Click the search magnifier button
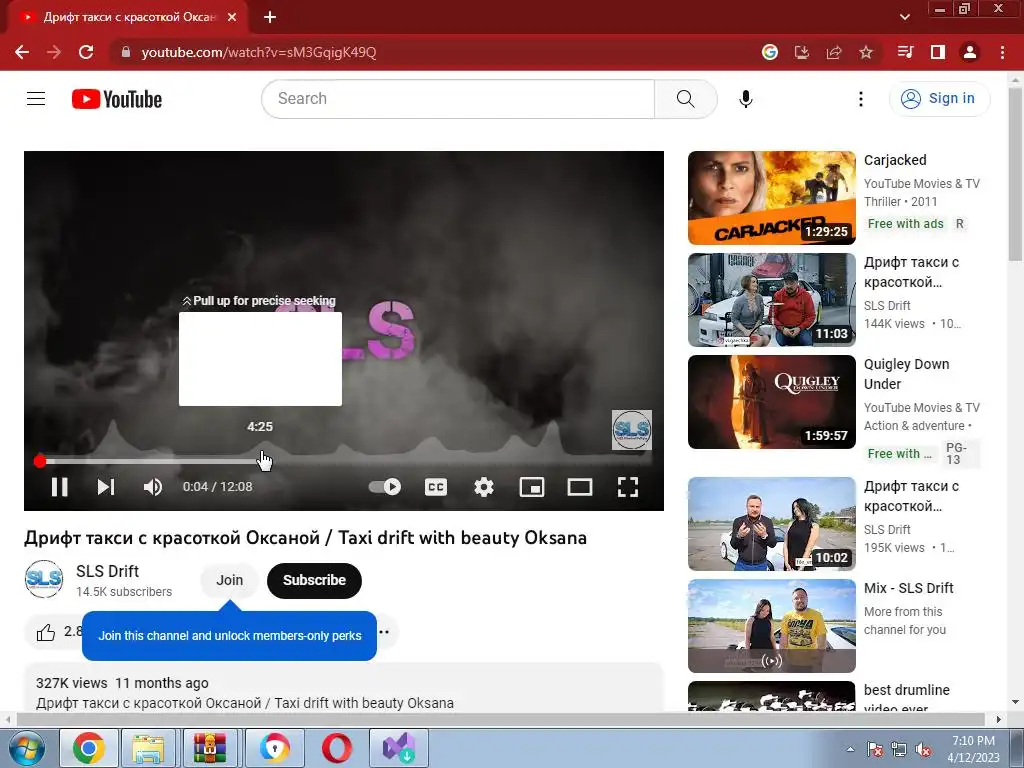This screenshot has height=768, width=1024. click(685, 99)
